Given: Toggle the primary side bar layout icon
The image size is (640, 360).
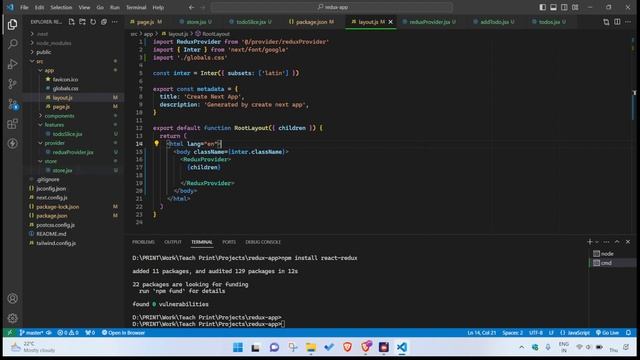Looking at the screenshot, I should [542, 7].
